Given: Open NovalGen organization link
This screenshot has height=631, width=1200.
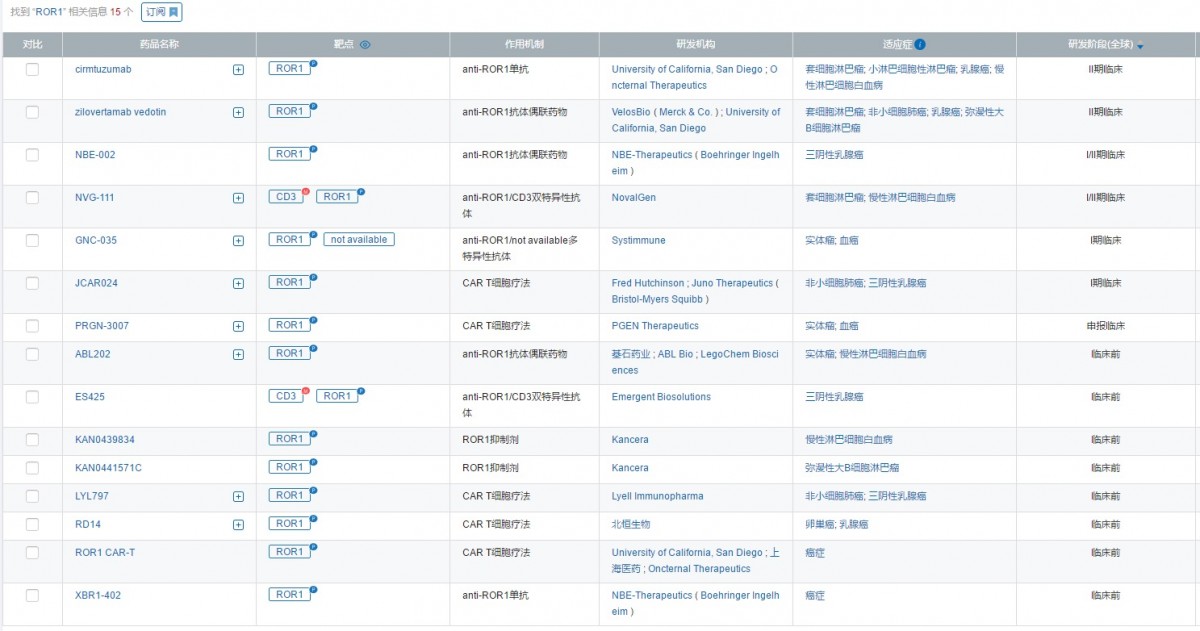Looking at the screenshot, I should [x=634, y=198].
